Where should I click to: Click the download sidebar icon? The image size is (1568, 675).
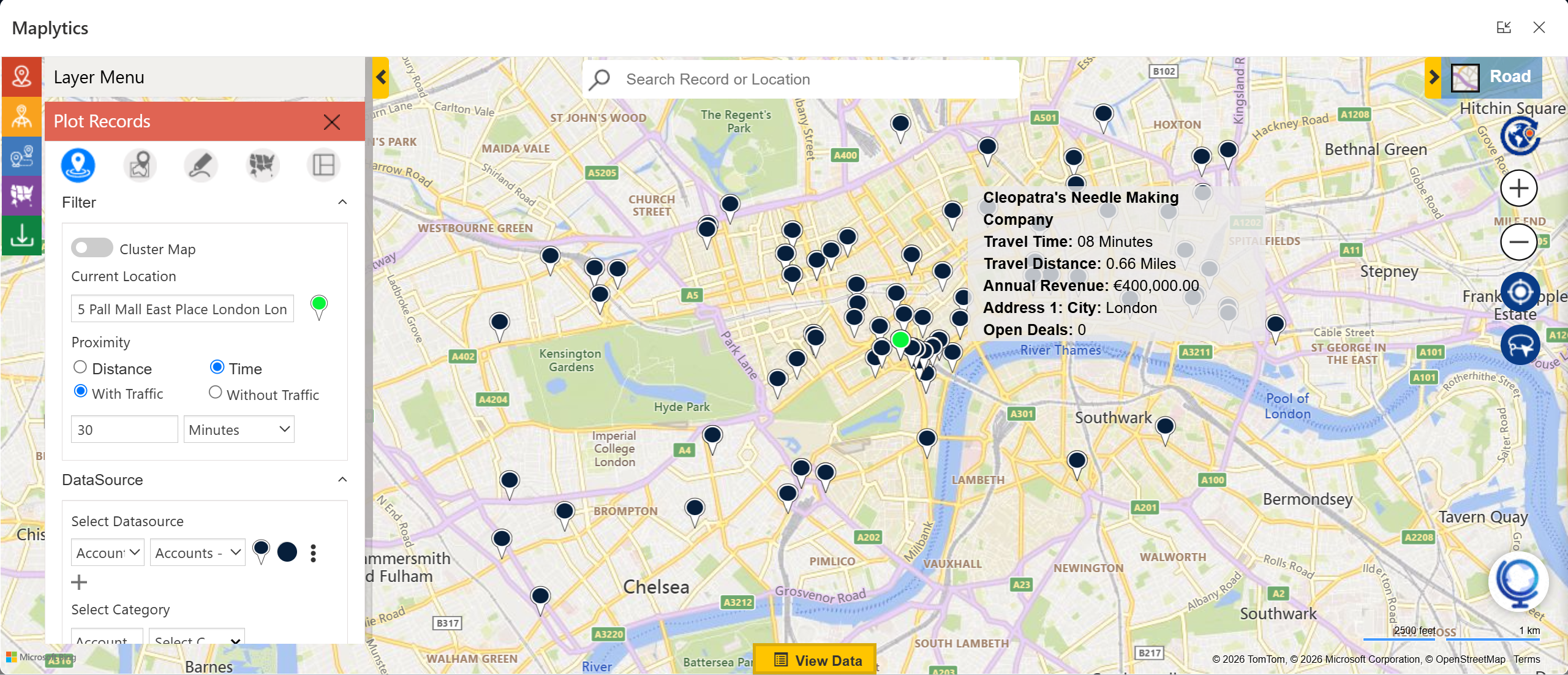[21, 235]
